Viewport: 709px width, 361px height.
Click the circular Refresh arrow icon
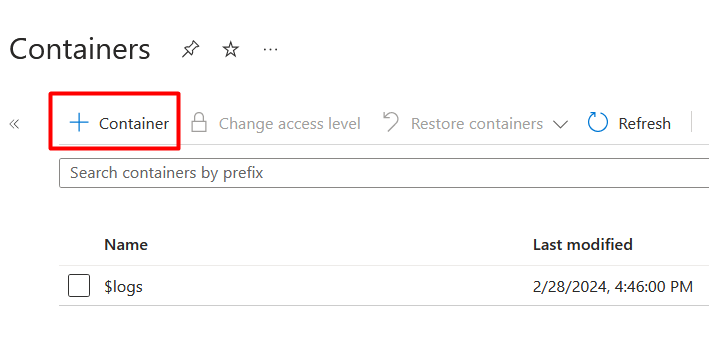click(598, 123)
